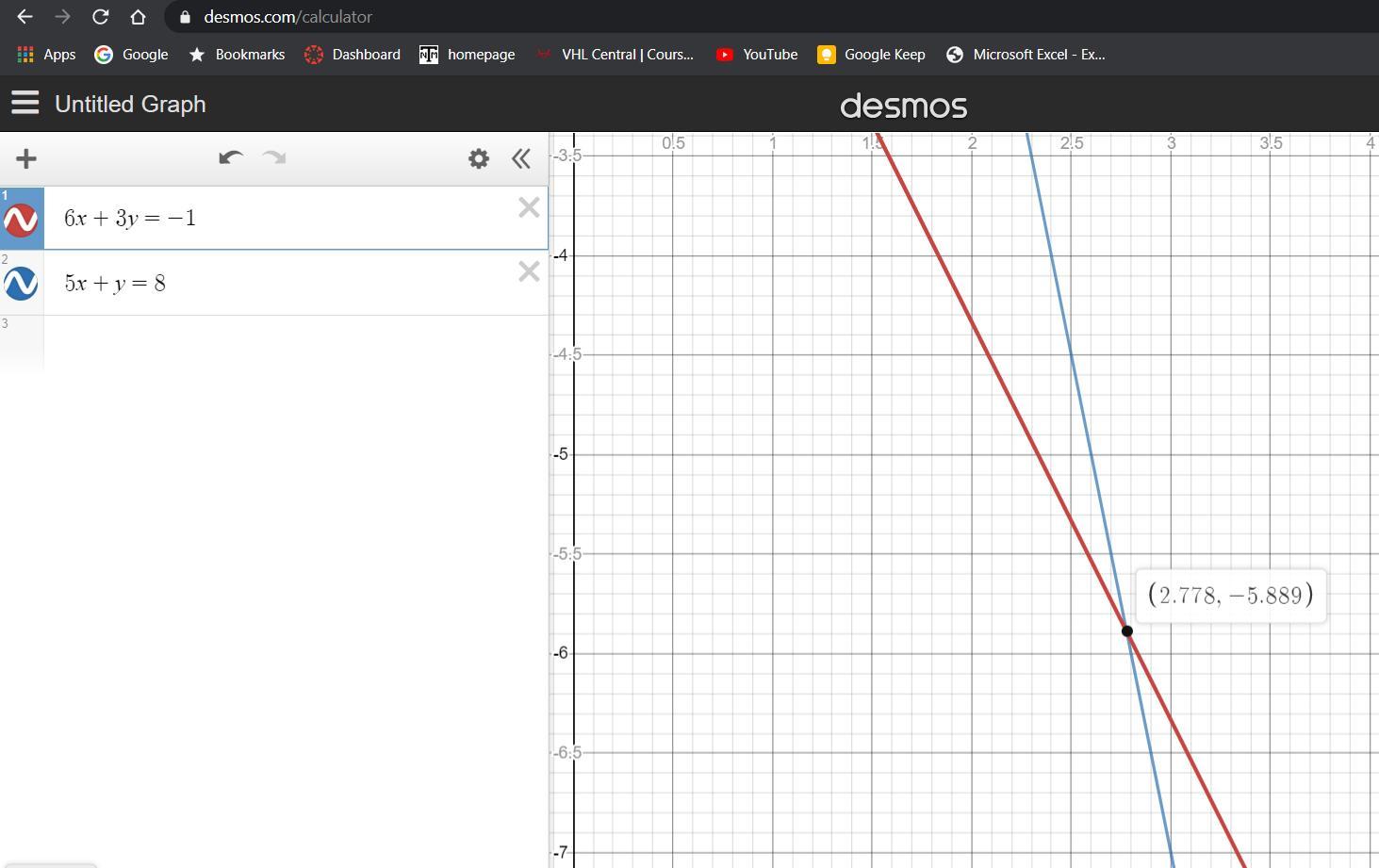Open the YouTube bookmark

pyautogui.click(x=757, y=55)
